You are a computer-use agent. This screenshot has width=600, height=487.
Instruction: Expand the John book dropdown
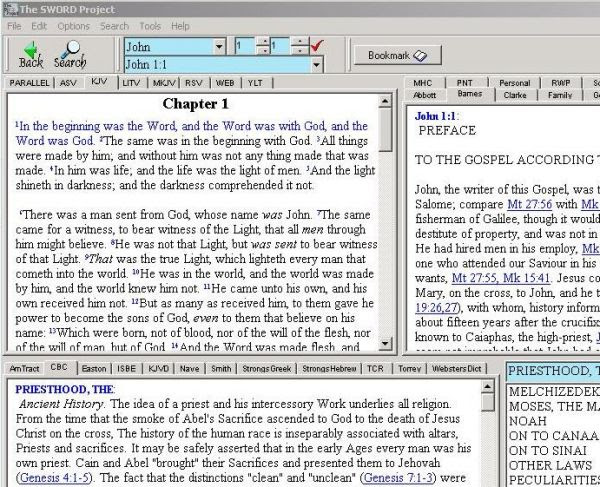tap(219, 47)
